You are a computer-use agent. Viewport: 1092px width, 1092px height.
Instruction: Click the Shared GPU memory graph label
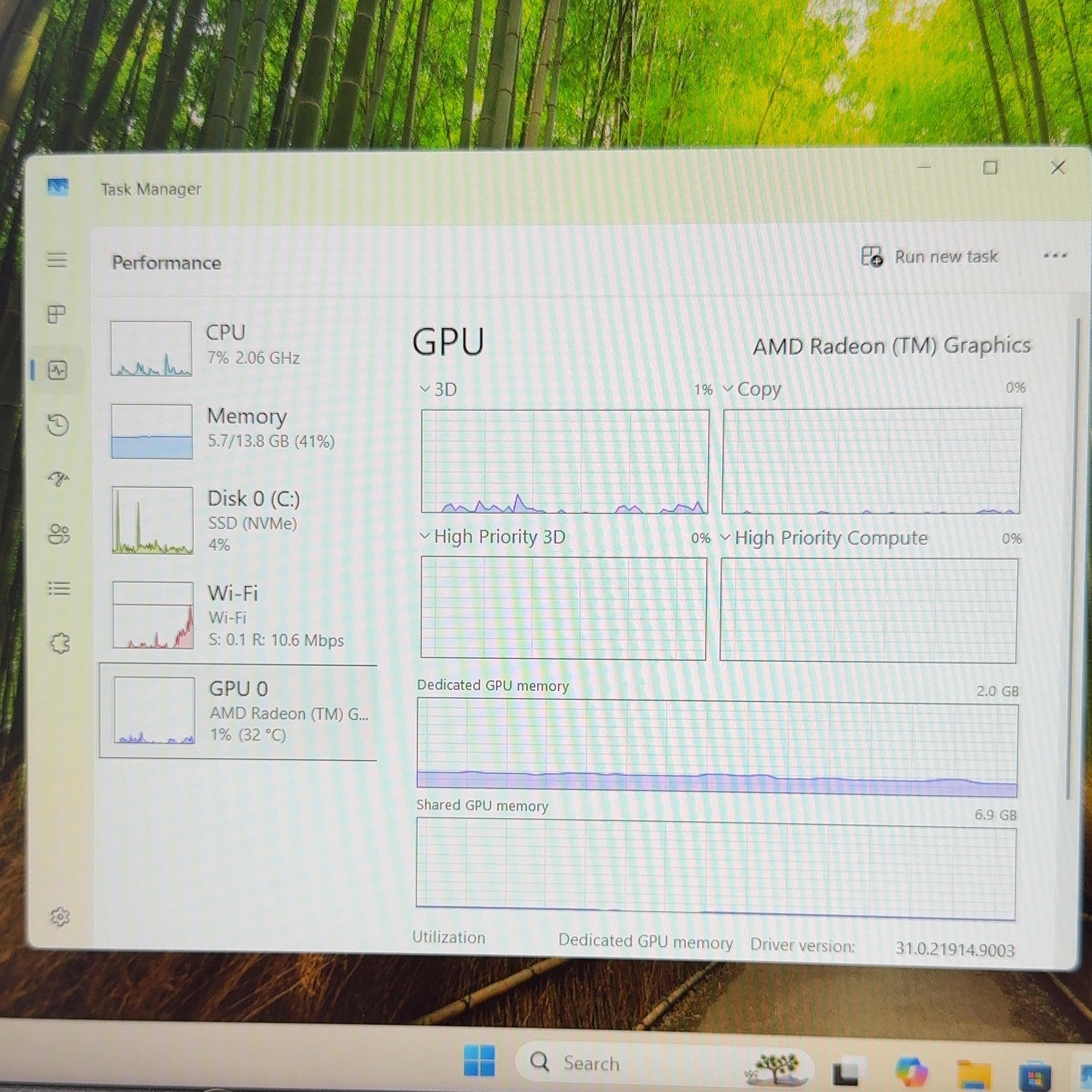click(x=482, y=805)
